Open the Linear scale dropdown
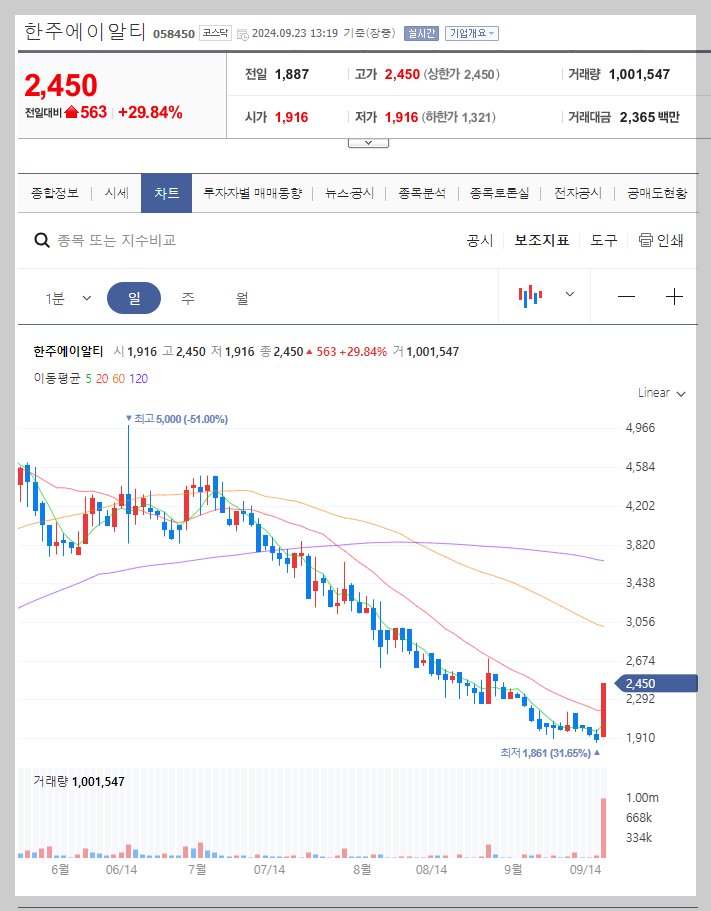This screenshot has width=711, height=911. [659, 393]
